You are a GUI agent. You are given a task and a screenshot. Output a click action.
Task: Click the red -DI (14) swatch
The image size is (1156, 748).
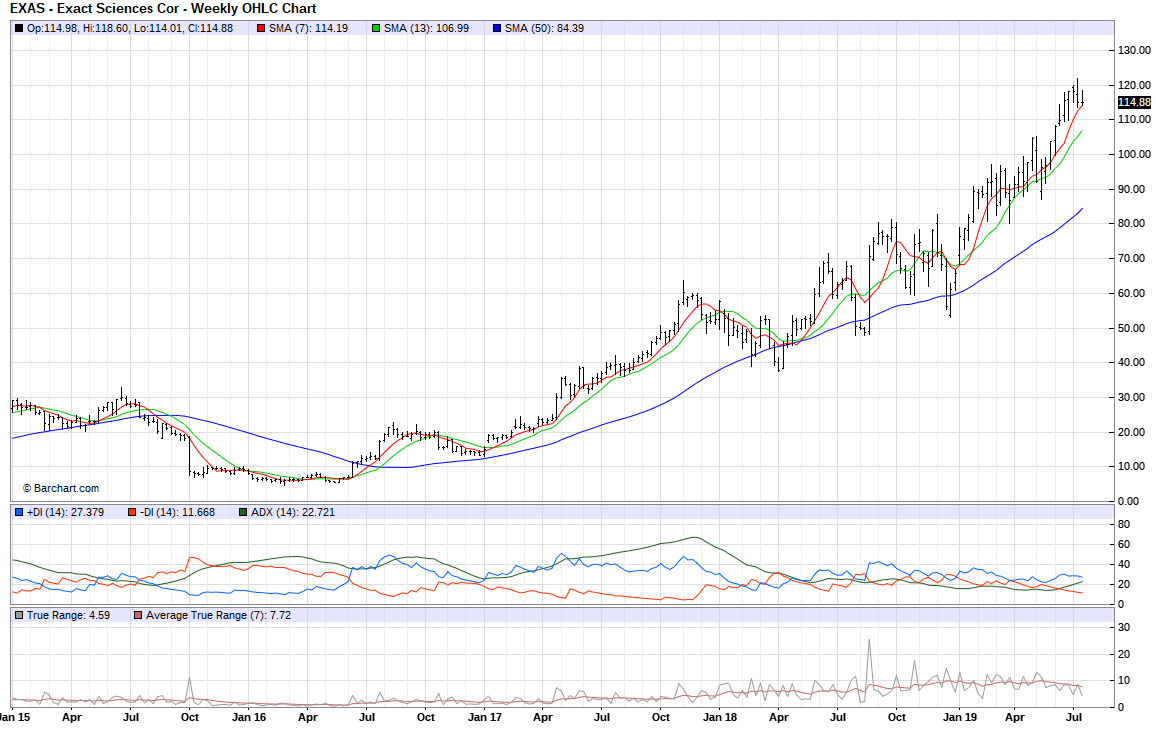(x=132, y=512)
